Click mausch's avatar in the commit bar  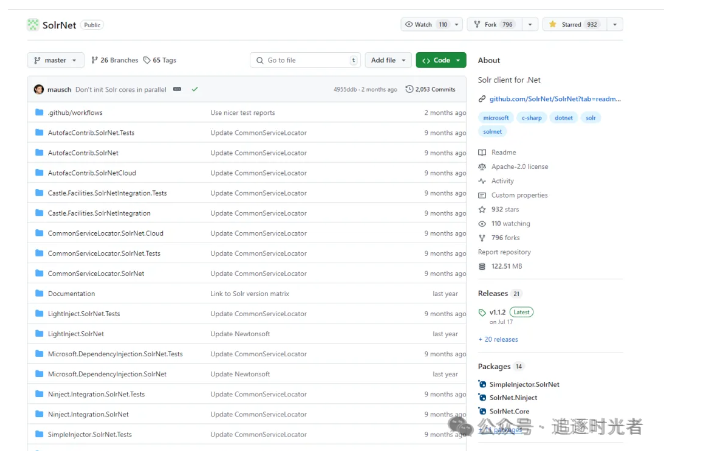pos(39,89)
